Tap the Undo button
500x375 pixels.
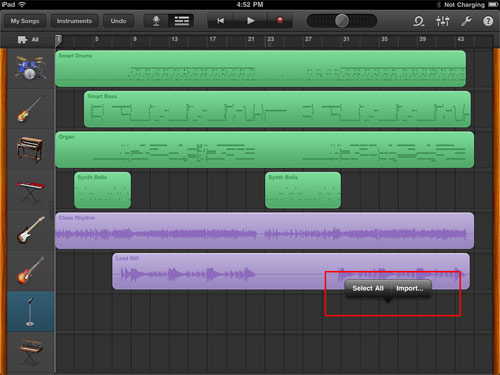click(x=118, y=21)
